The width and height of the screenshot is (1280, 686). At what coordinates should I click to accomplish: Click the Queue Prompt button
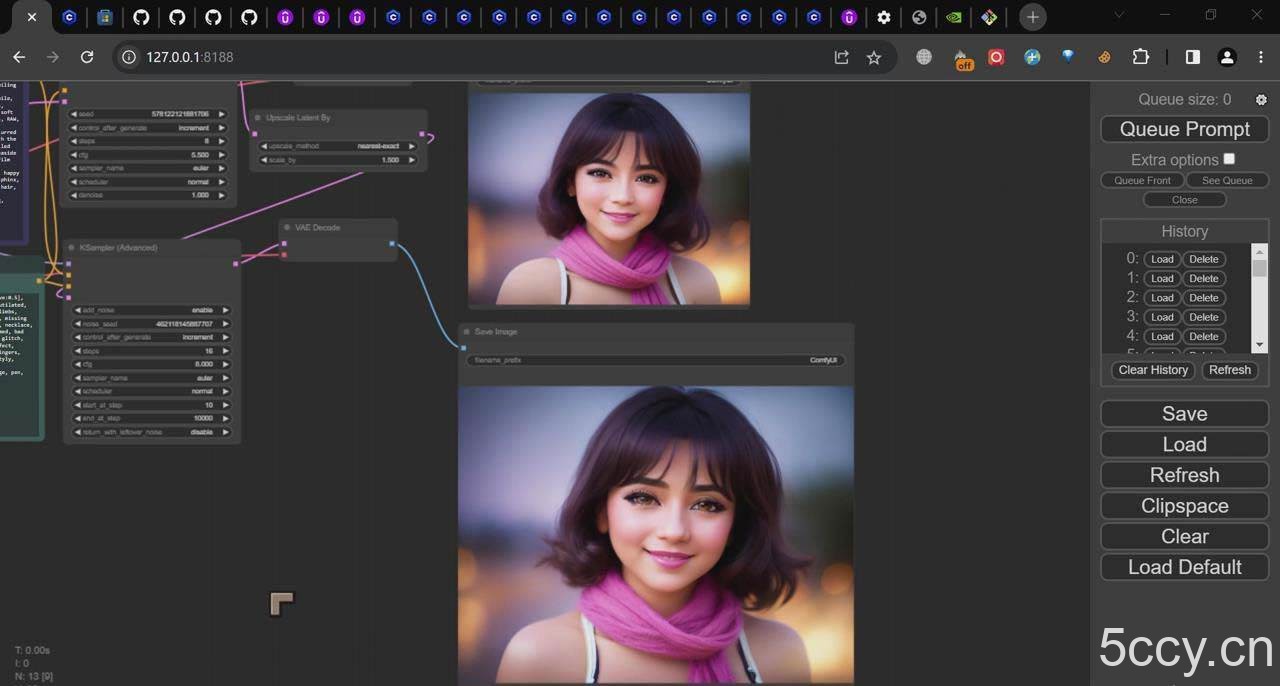(x=1184, y=129)
